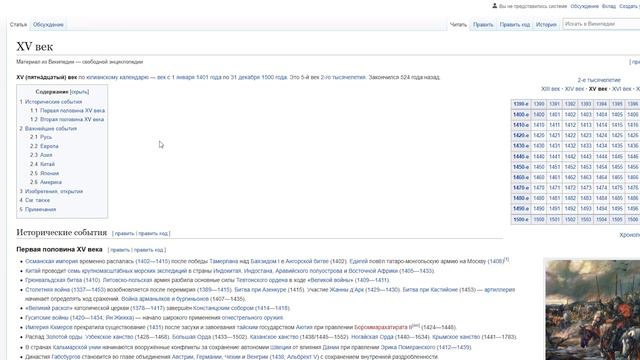Open year 1410 in table
The height and width of the screenshot is (360, 640).
coord(539,125)
